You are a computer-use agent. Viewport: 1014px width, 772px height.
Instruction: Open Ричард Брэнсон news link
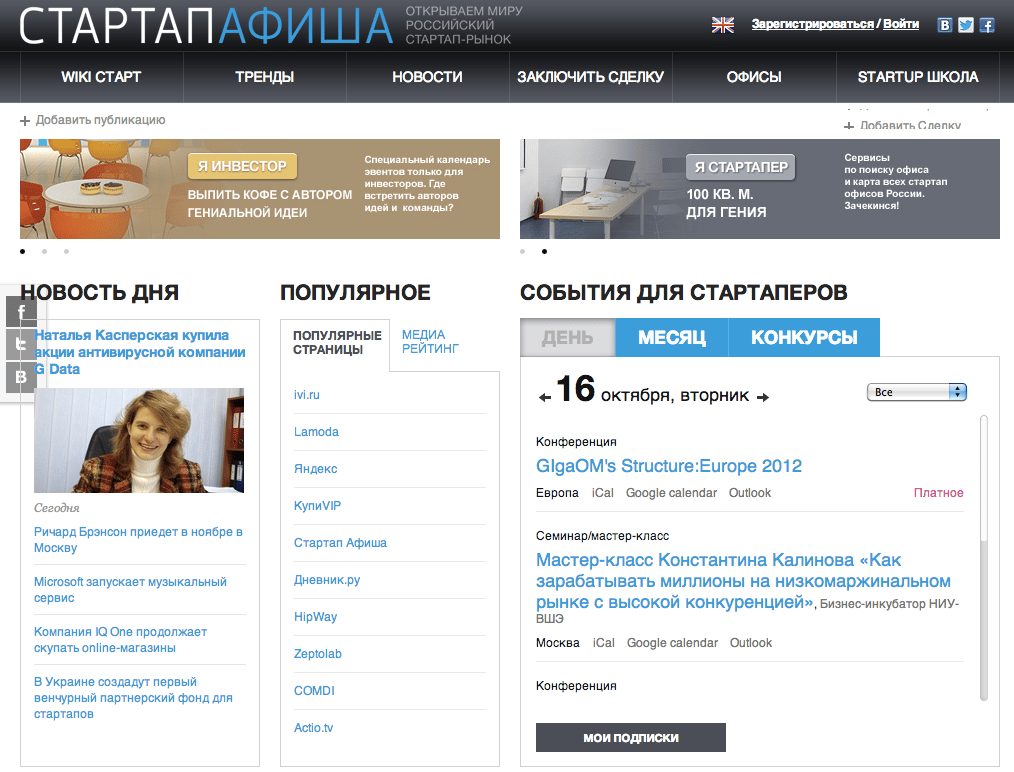click(x=138, y=540)
